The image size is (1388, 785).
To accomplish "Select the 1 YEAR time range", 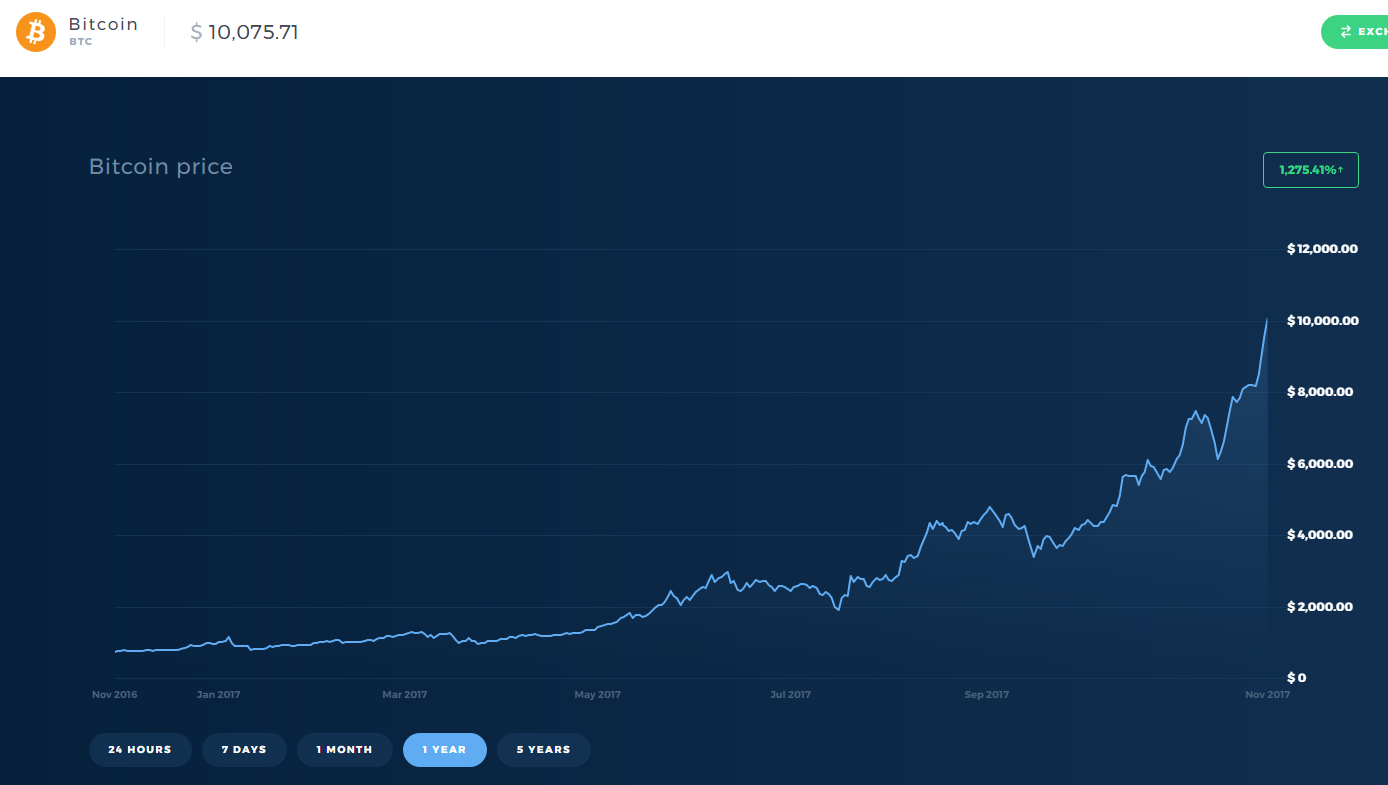I will pos(444,750).
